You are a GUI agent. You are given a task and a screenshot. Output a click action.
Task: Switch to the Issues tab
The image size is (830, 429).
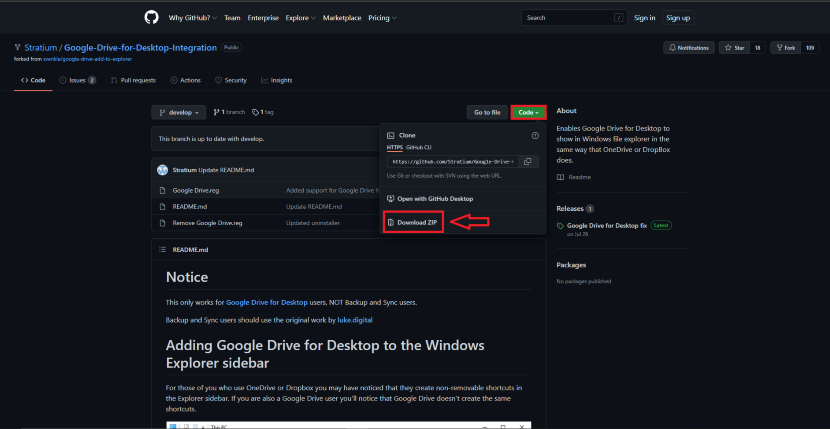(78, 81)
